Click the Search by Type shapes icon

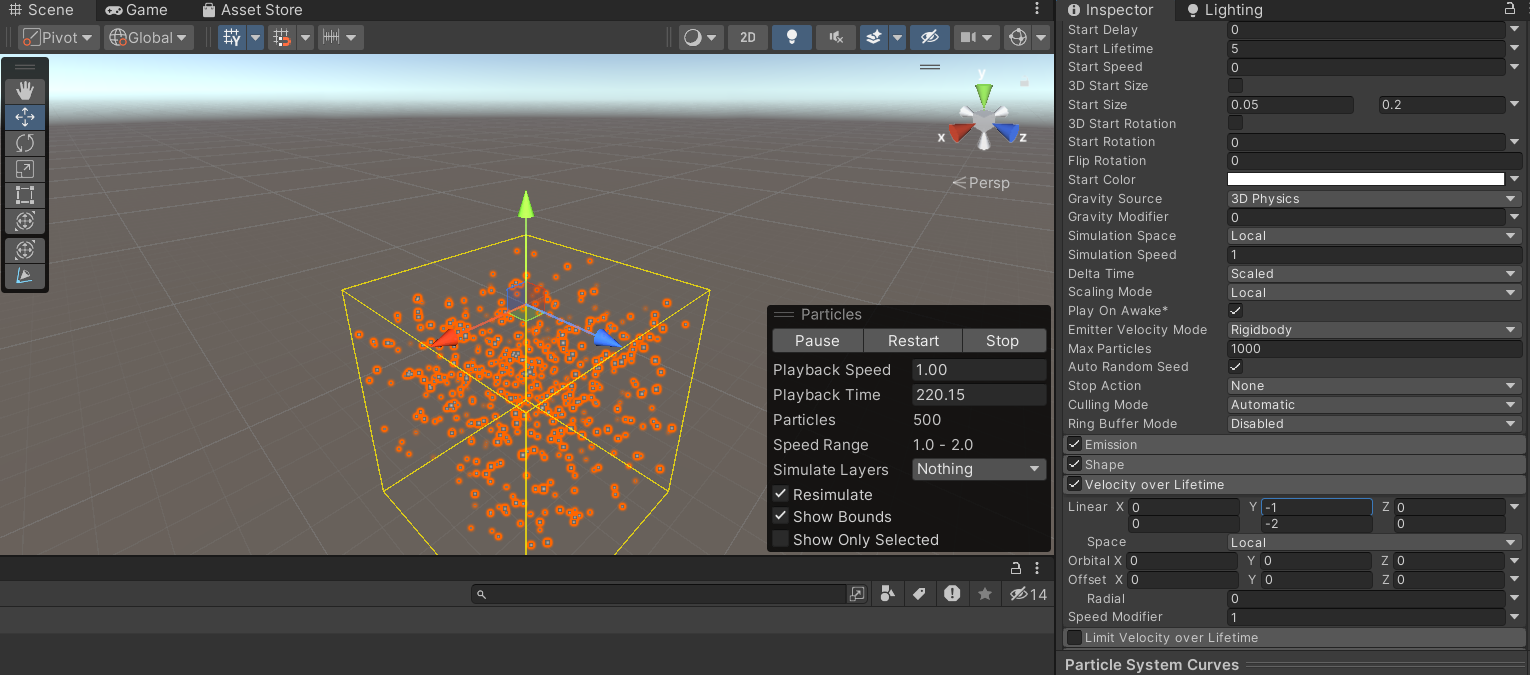pyautogui.click(x=887, y=594)
